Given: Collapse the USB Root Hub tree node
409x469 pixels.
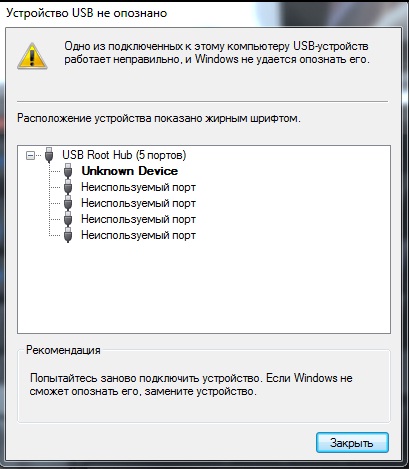Looking at the screenshot, I should [x=30, y=155].
